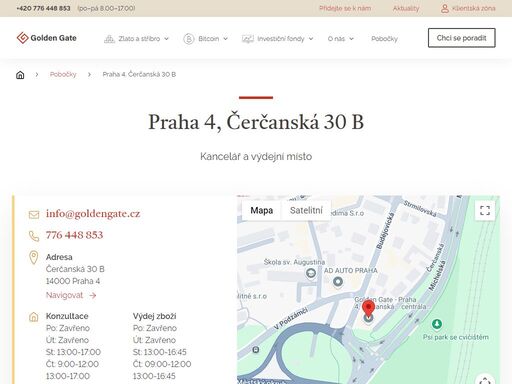This screenshot has height=384, width=512.
Task: Click the chart icon by Investiční fondy
Action: (x=248, y=39)
